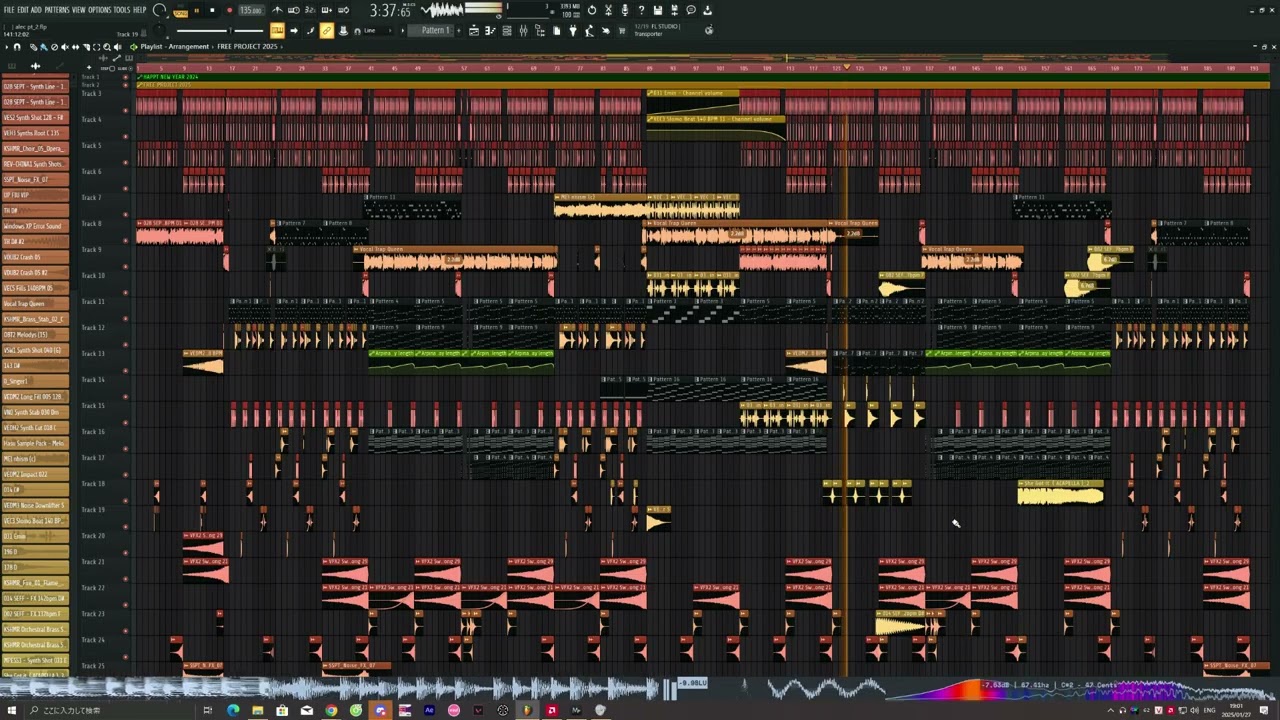Open the ADD menu

(37, 10)
